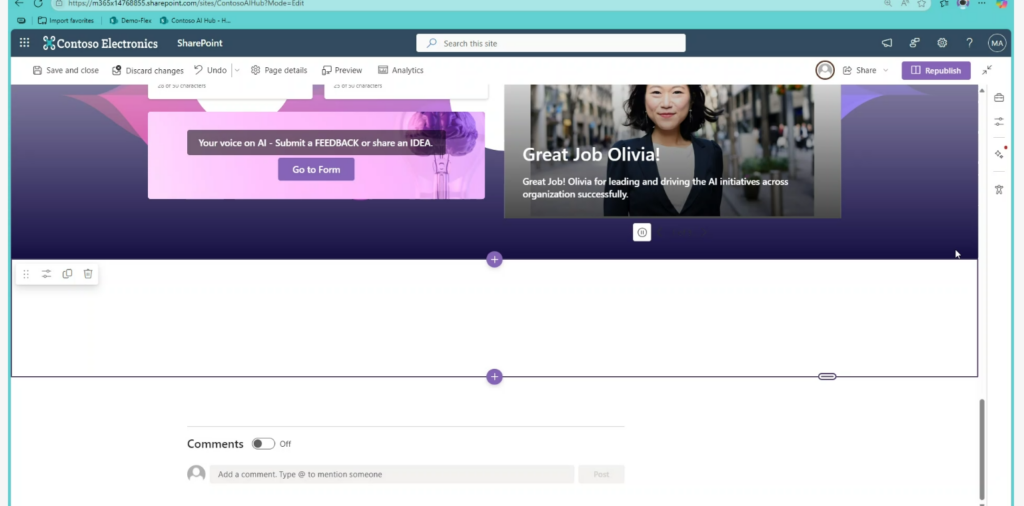
Task: Open the Properties sliders icon in right rail
Action: pyautogui.click(x=999, y=121)
